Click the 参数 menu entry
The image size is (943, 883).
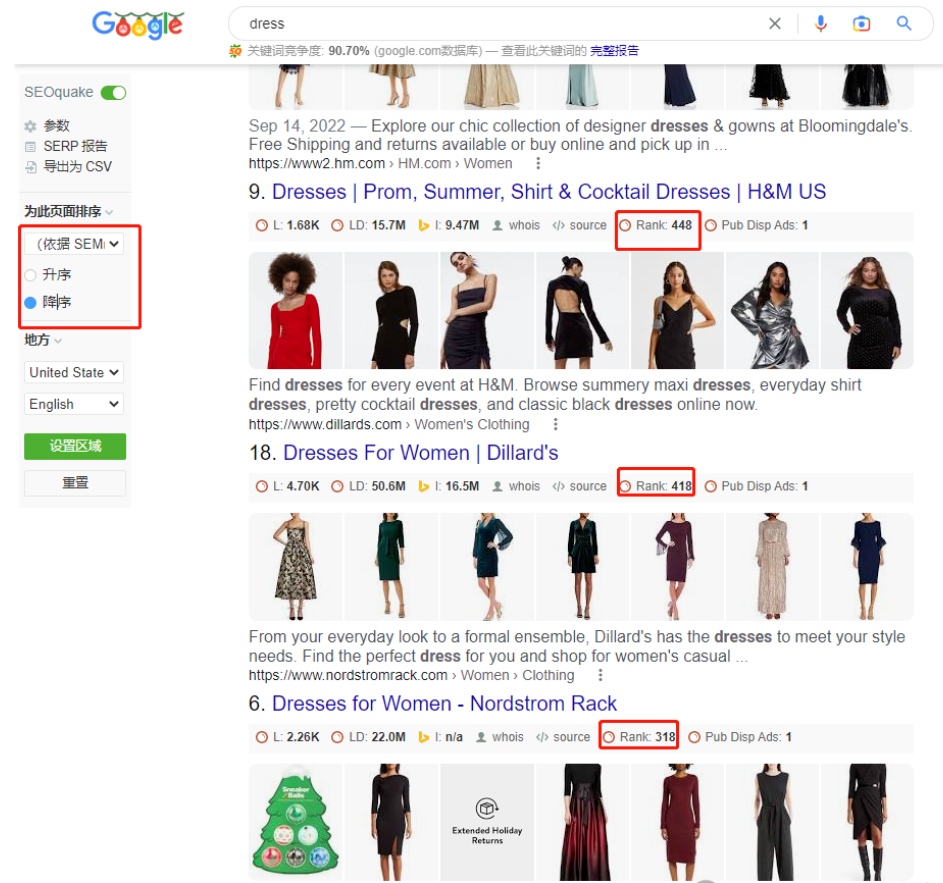[57, 126]
